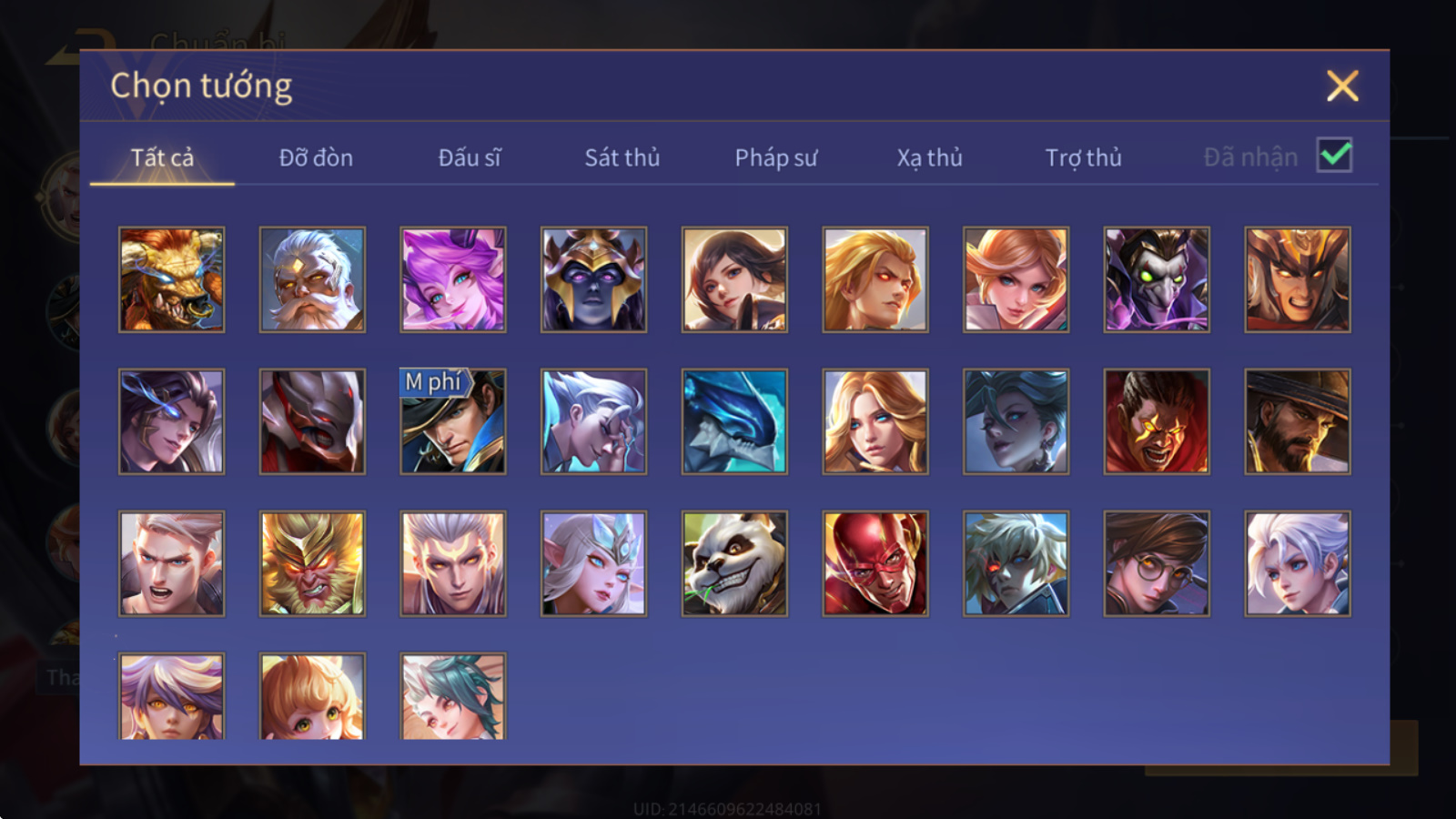
Task: Select the golden monkey king hero
Action: [312, 563]
